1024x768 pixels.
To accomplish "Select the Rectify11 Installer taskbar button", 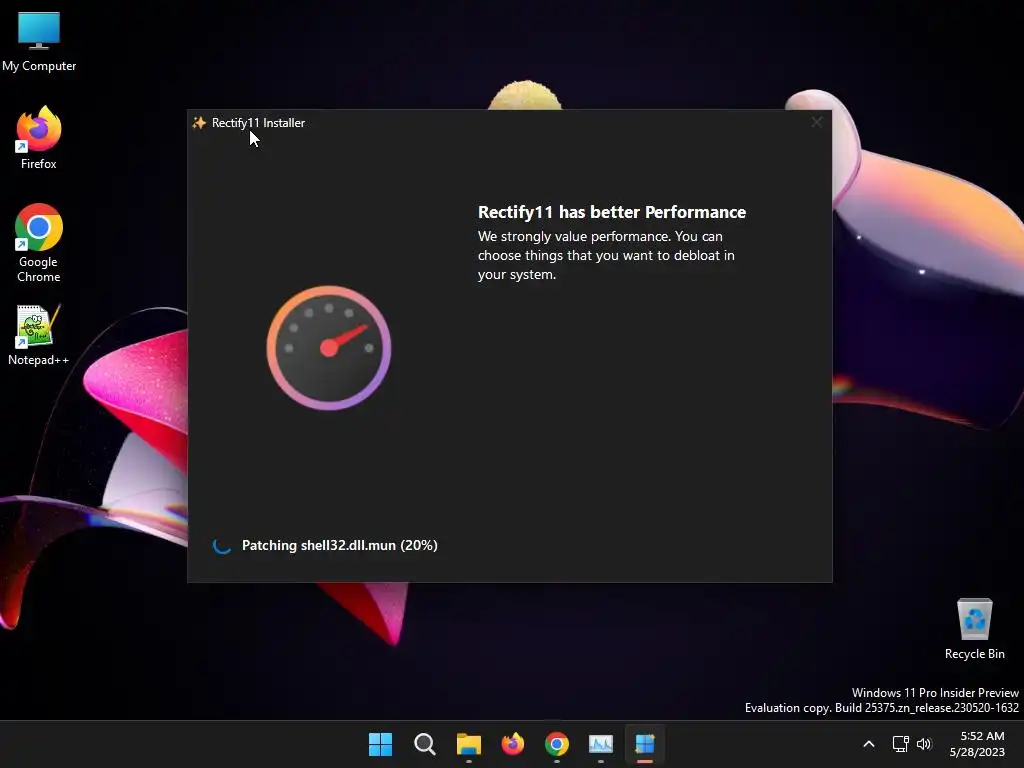I will click(x=645, y=744).
